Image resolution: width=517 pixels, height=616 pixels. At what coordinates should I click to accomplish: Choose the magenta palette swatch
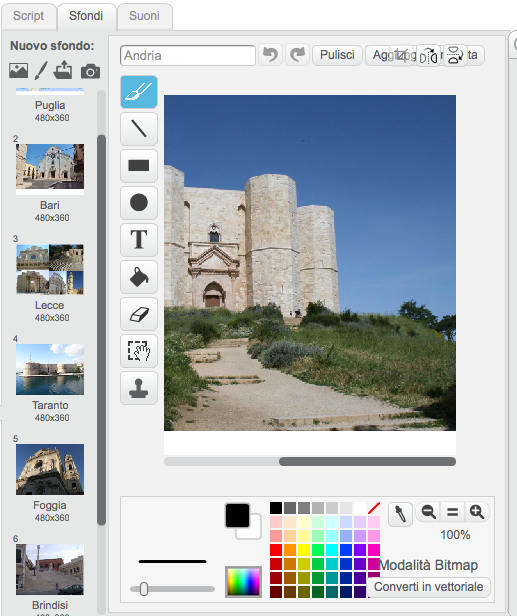(374, 550)
